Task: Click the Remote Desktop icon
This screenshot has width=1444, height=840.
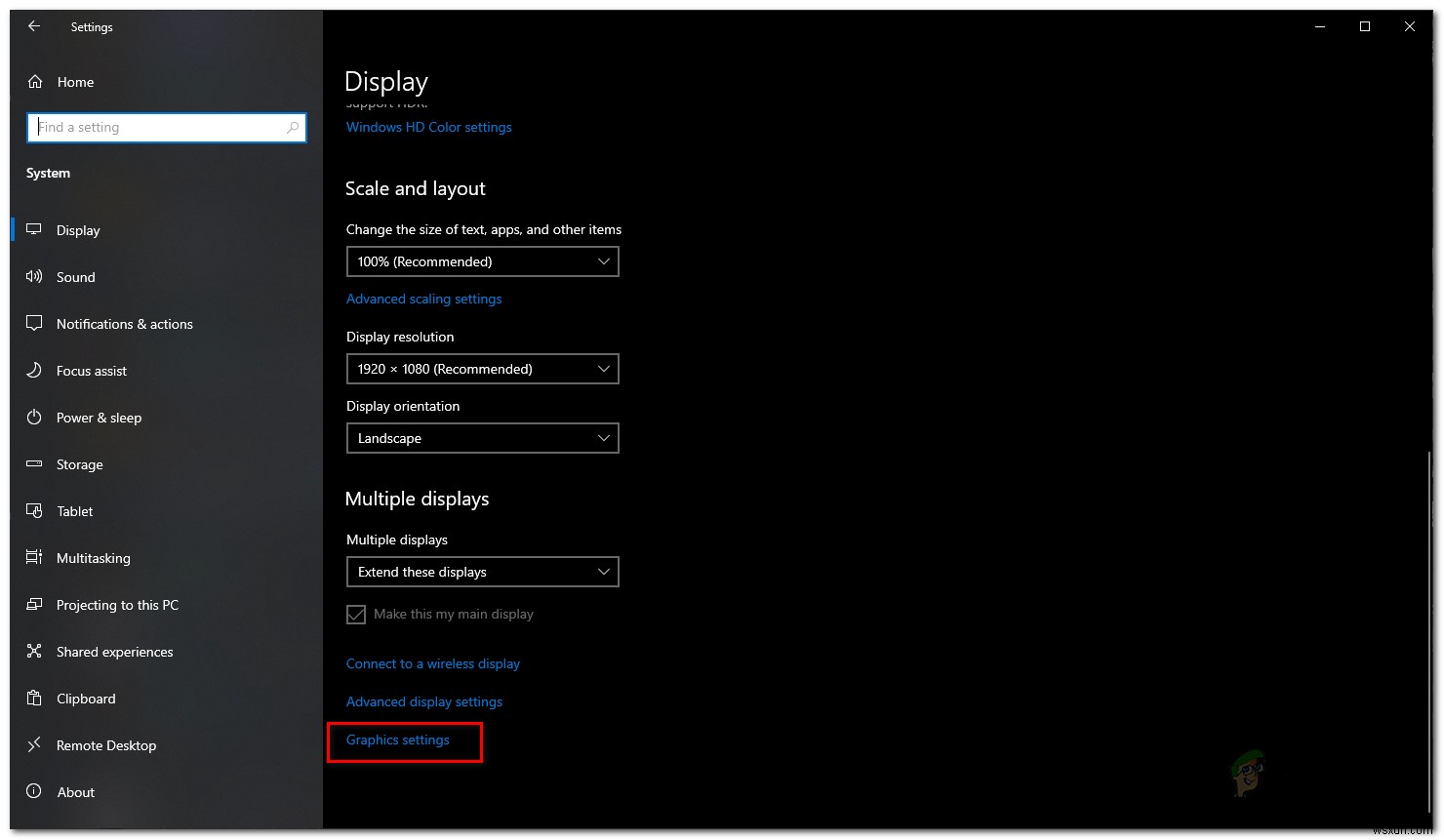Action: (34, 745)
